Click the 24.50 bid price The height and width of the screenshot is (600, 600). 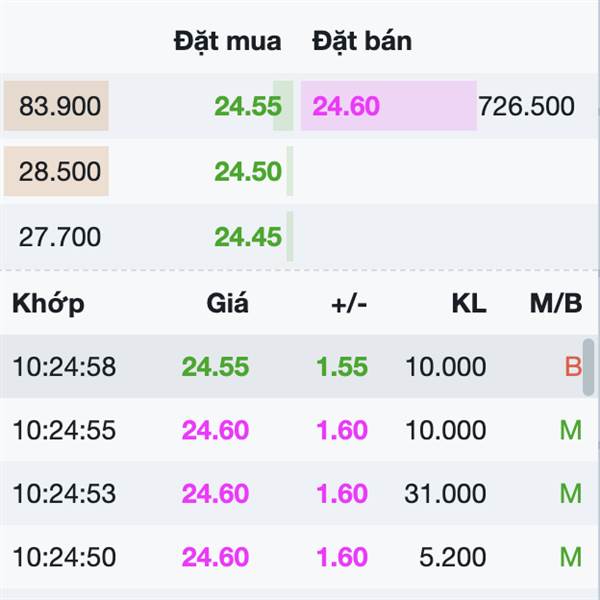(248, 171)
